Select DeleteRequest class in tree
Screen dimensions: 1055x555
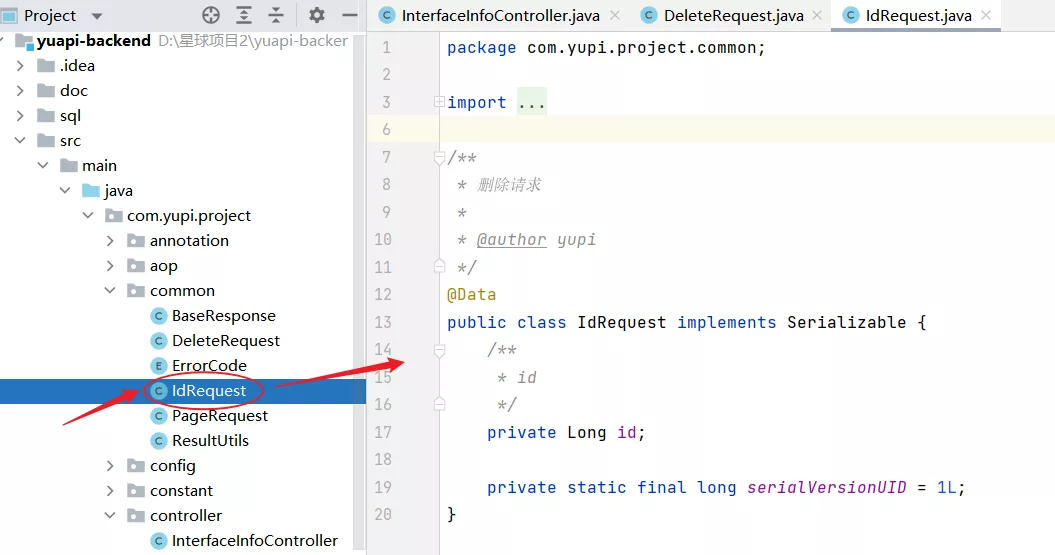225,340
